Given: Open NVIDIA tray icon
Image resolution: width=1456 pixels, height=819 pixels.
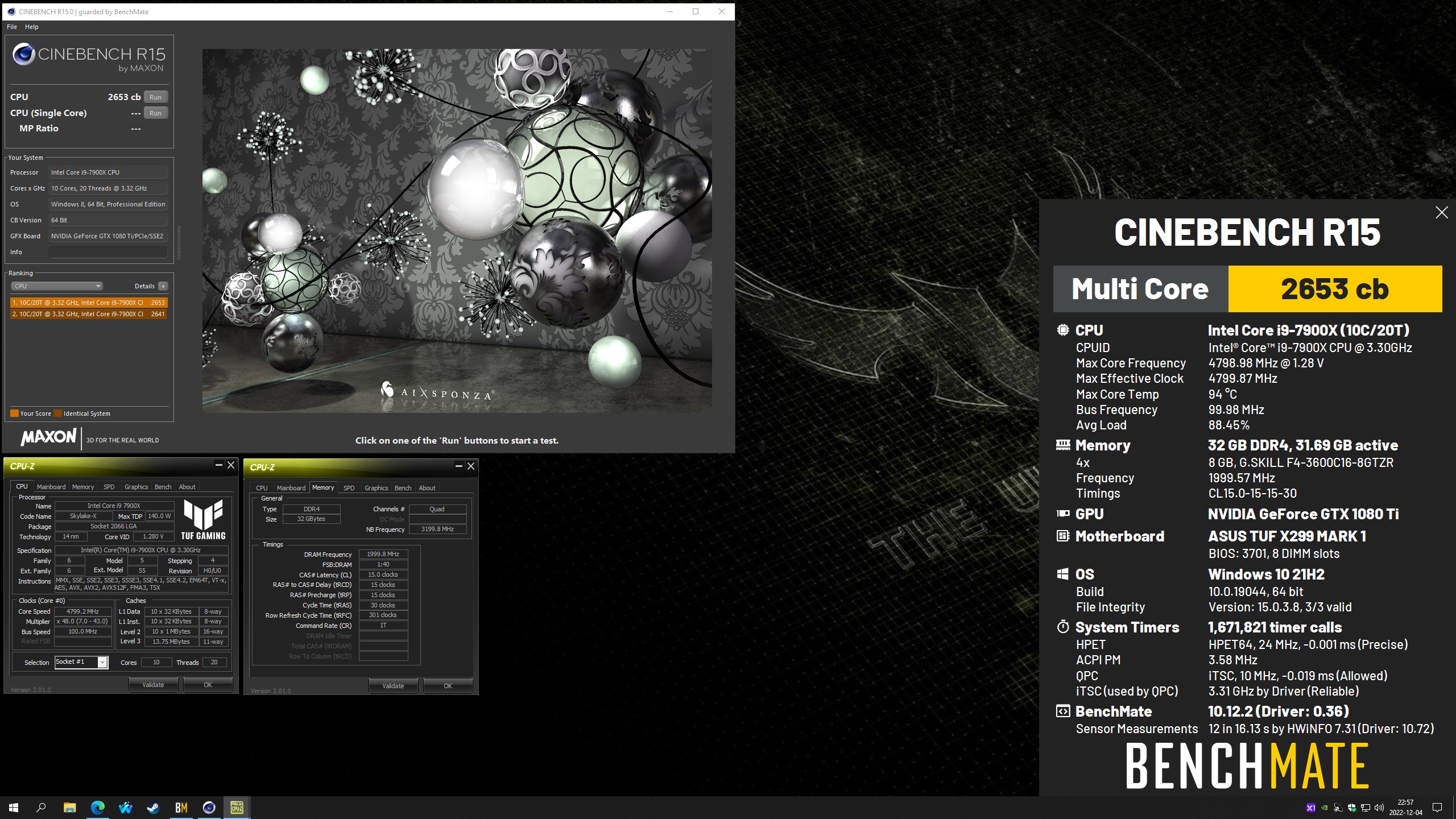Looking at the screenshot, I should (1325, 808).
